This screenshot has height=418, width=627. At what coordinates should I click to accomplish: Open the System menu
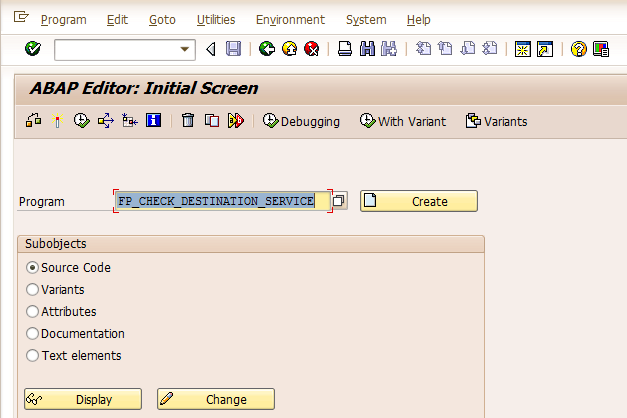[x=366, y=20]
